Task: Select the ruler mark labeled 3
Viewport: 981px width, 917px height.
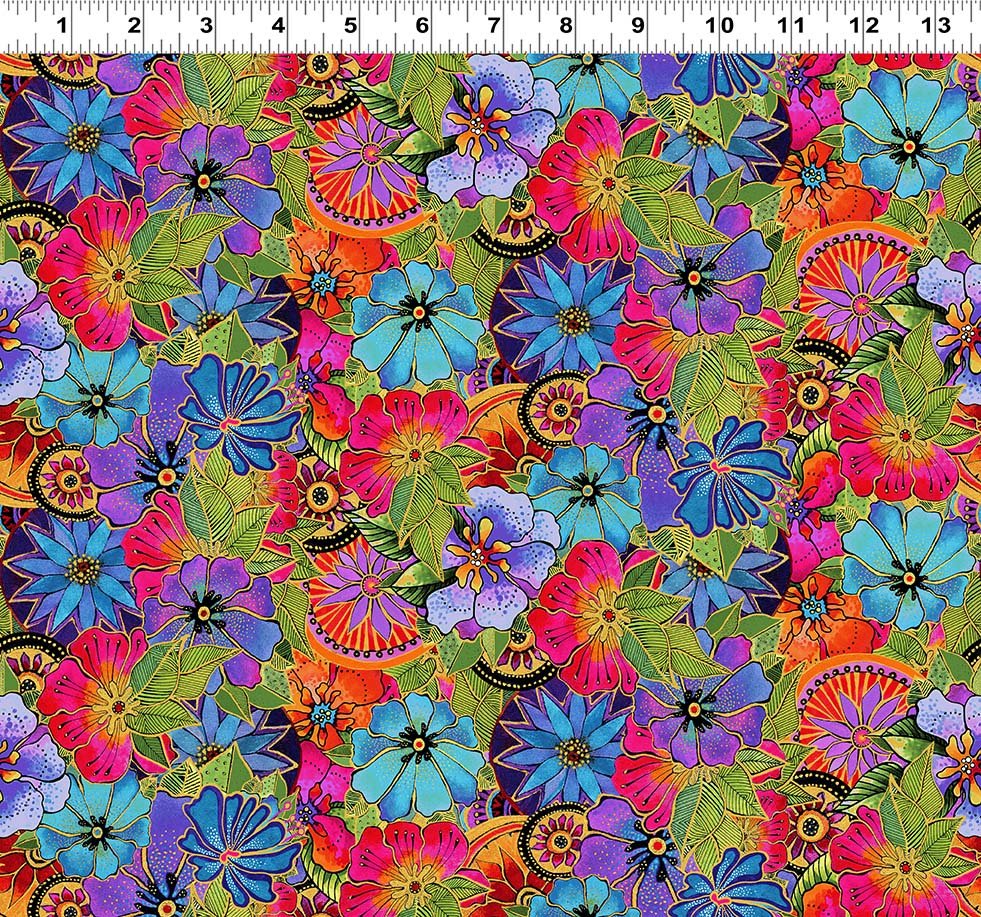Action: 206,26
